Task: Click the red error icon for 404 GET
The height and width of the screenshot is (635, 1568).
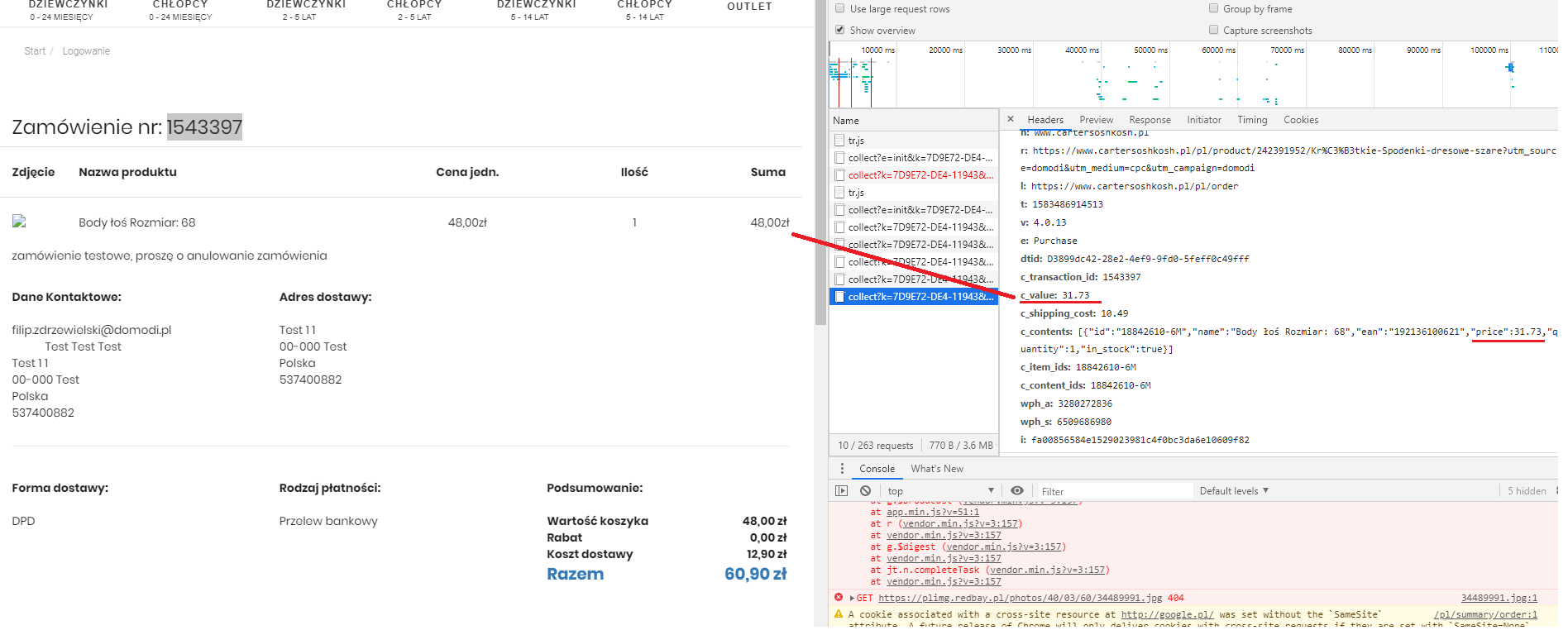Action: tap(839, 598)
